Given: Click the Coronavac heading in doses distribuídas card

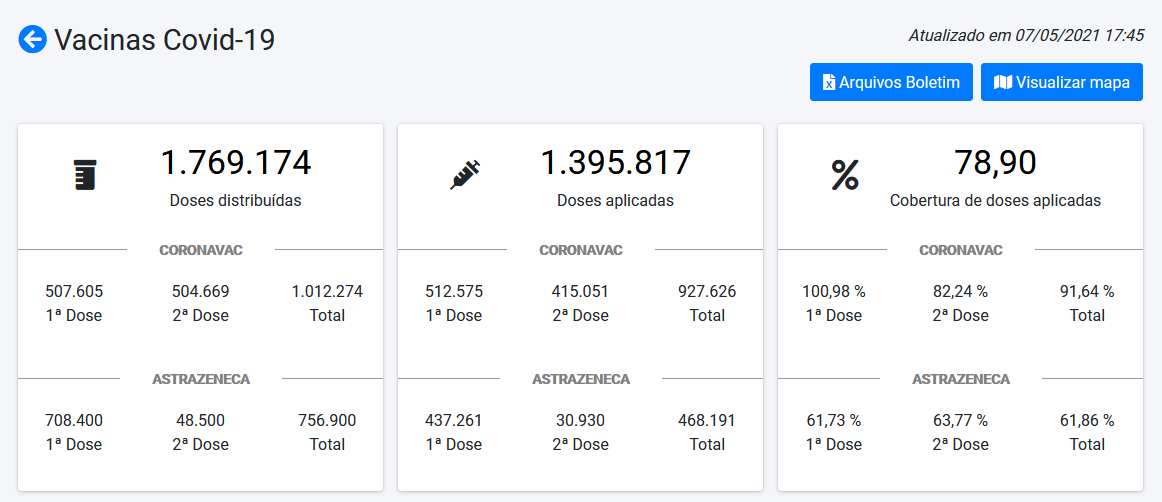Looking at the screenshot, I should [x=200, y=250].
